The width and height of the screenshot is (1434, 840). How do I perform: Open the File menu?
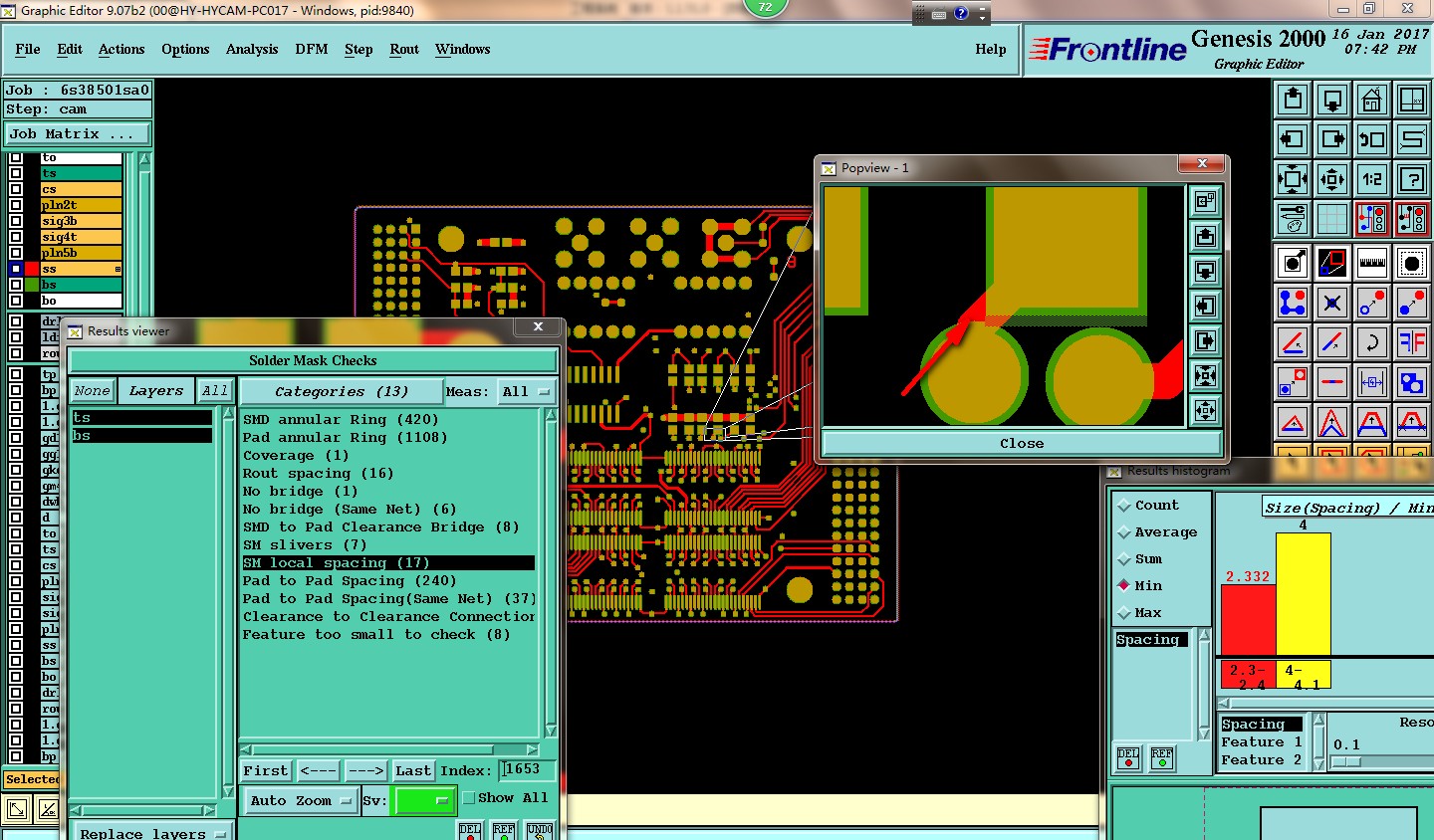28,49
